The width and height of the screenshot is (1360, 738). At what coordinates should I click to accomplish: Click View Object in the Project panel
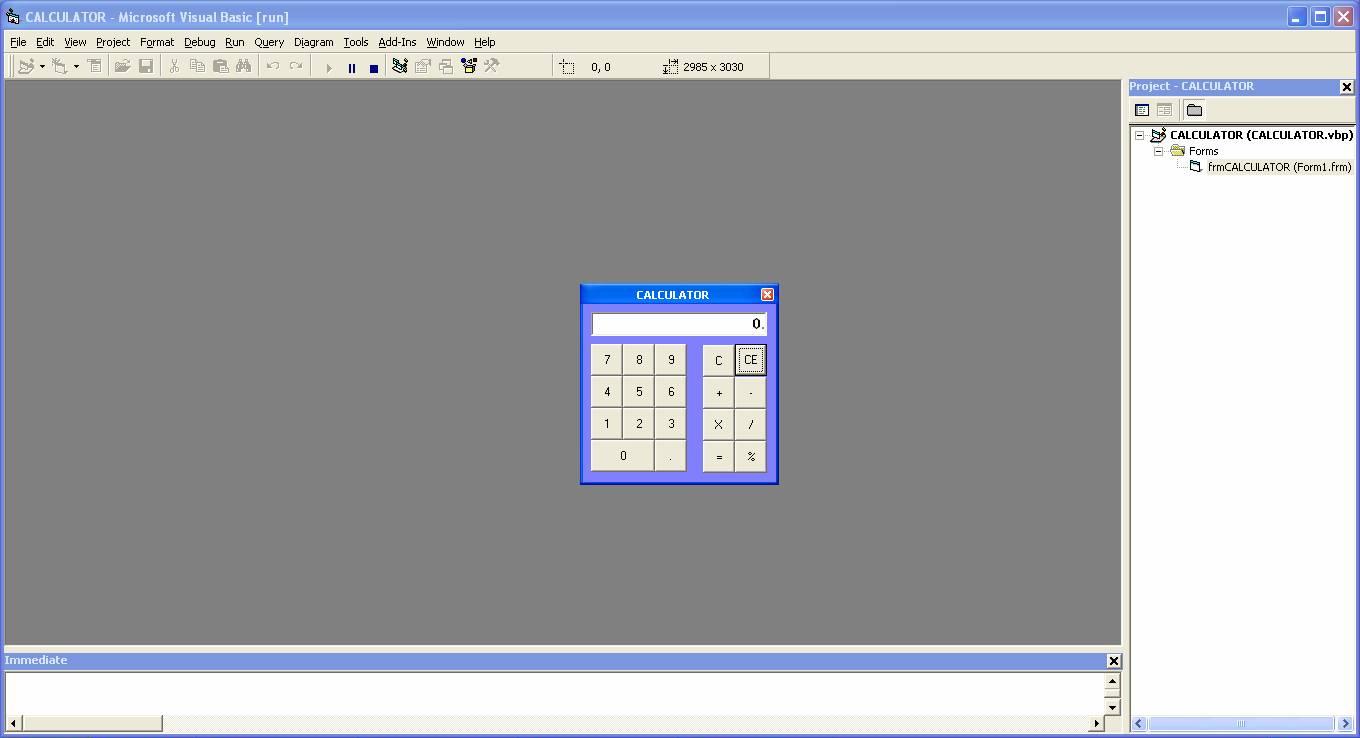[x=1164, y=110]
